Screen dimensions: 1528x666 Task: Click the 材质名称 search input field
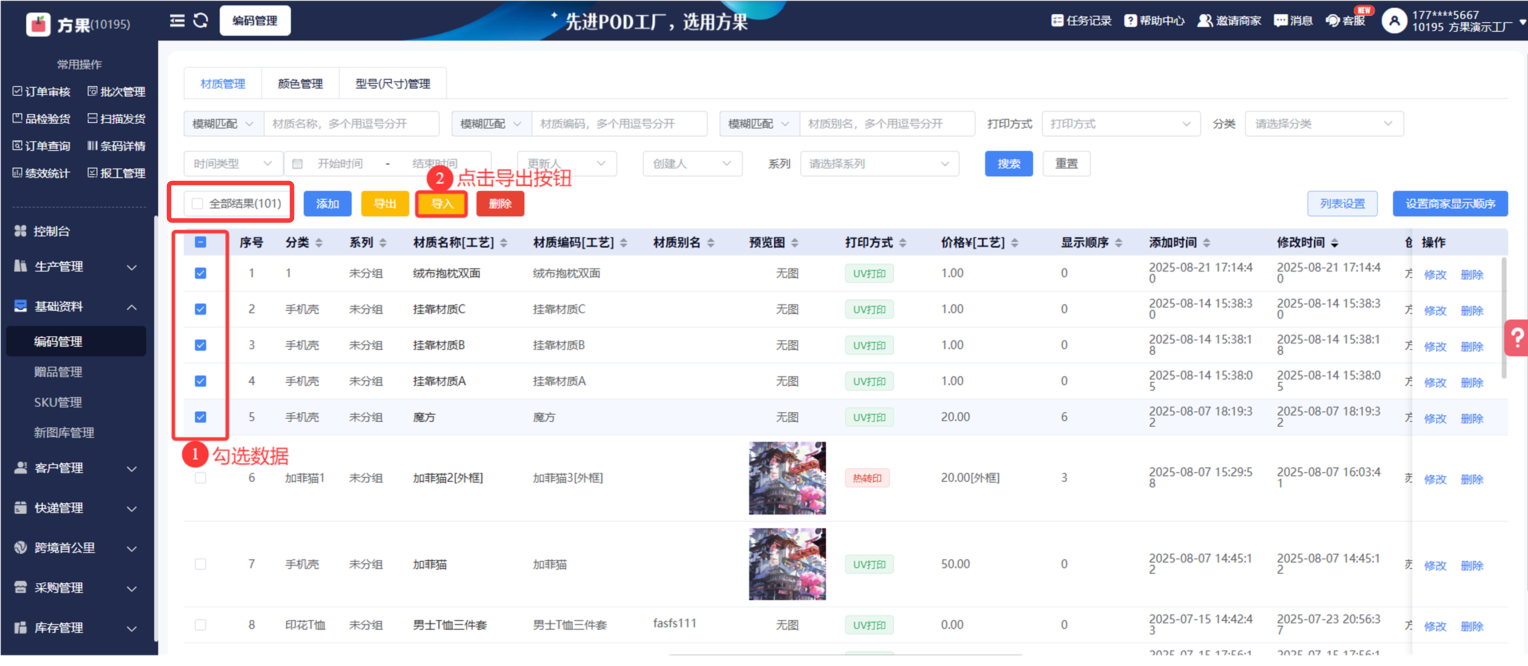click(351, 124)
